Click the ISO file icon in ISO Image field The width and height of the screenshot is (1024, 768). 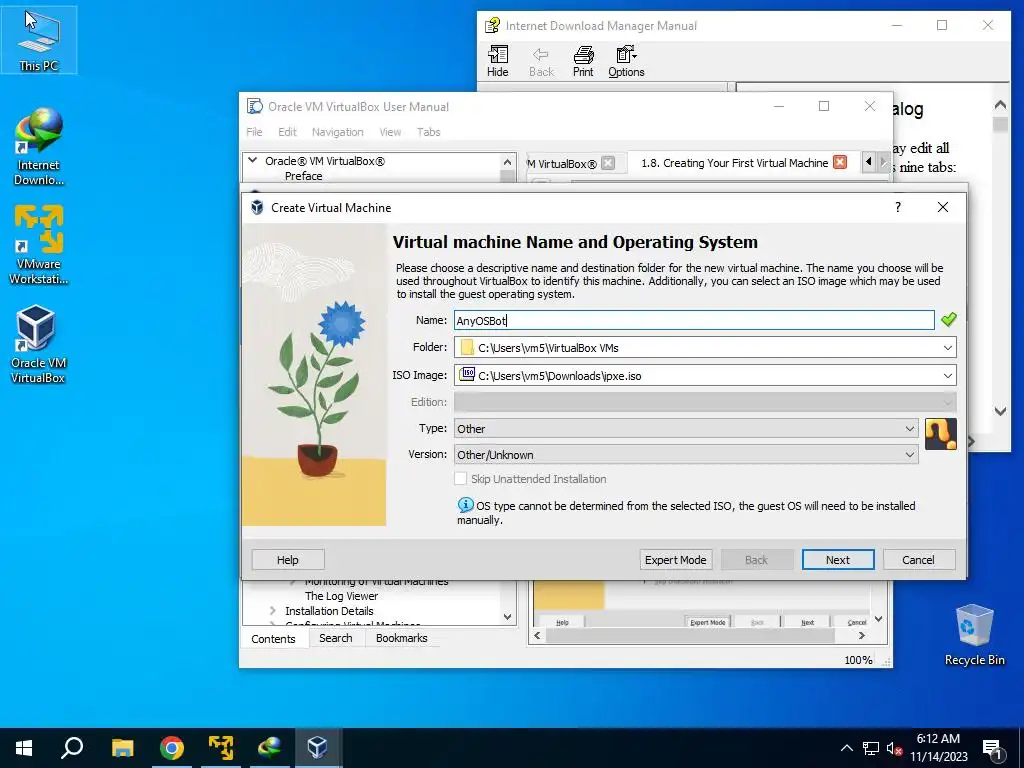point(467,375)
